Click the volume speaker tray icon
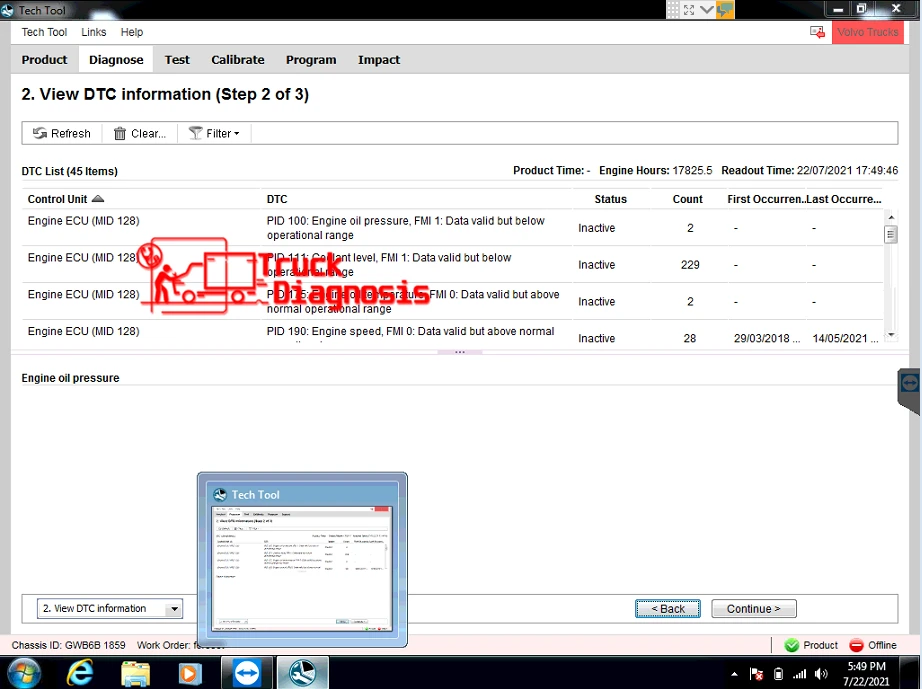 point(821,674)
